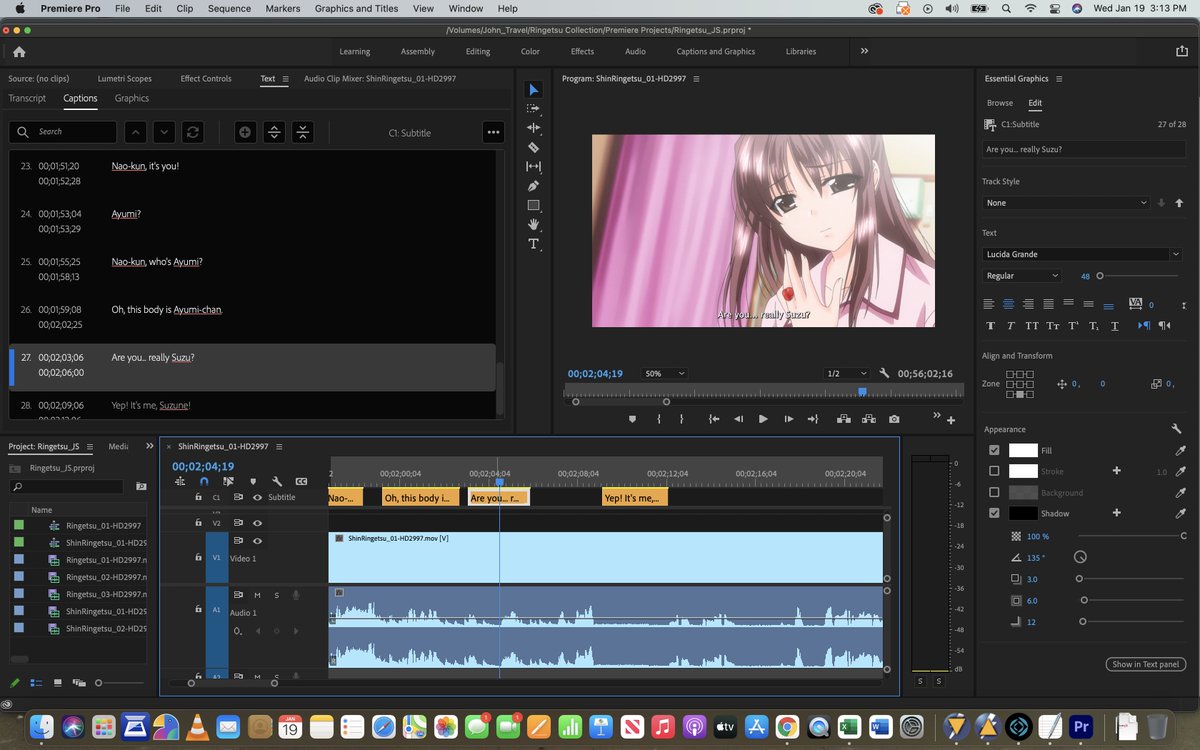The image size is (1200, 750).
Task: Solo the Audio 1 track
Action: tap(276, 595)
